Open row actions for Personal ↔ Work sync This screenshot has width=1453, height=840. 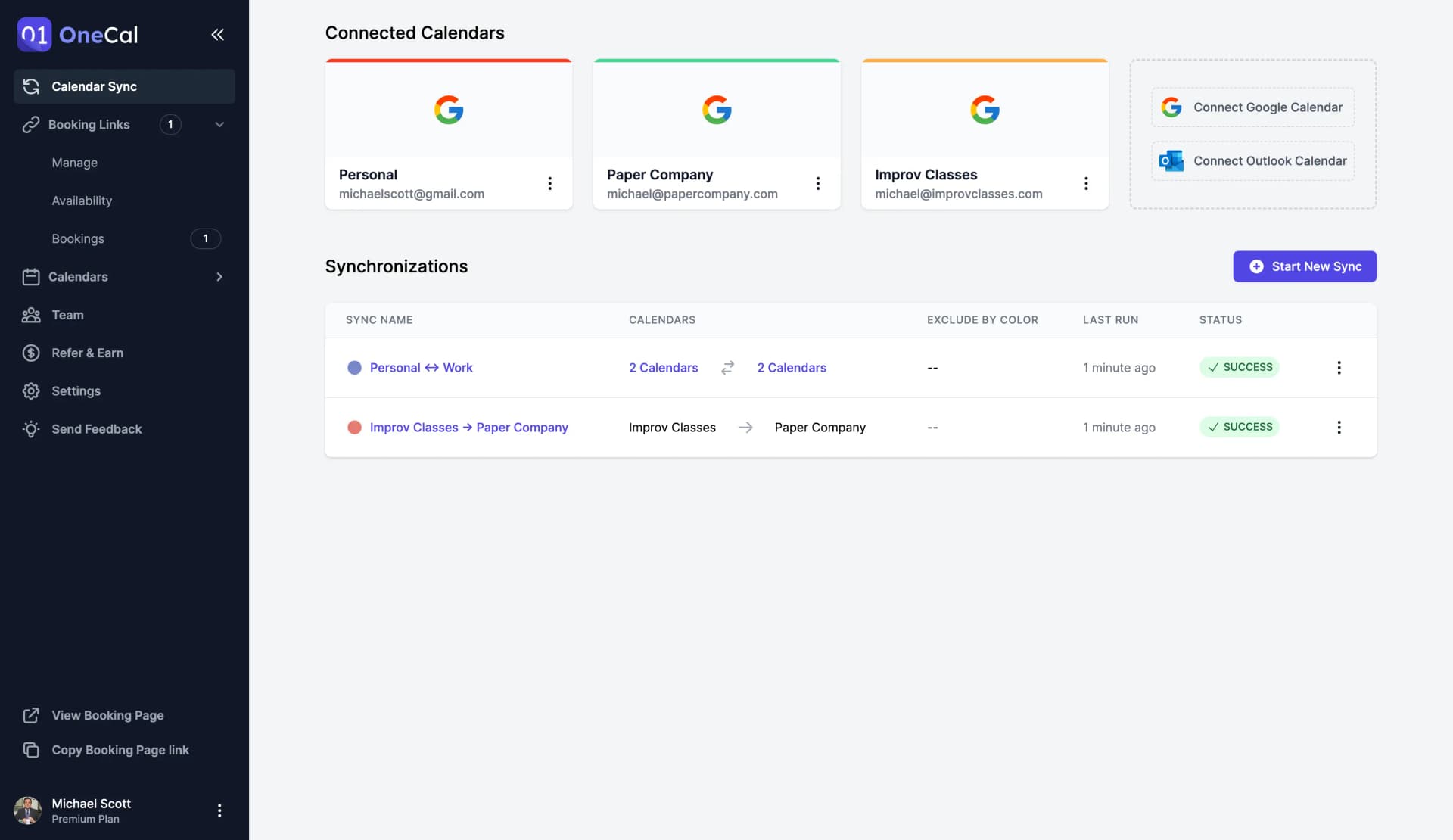pos(1338,368)
